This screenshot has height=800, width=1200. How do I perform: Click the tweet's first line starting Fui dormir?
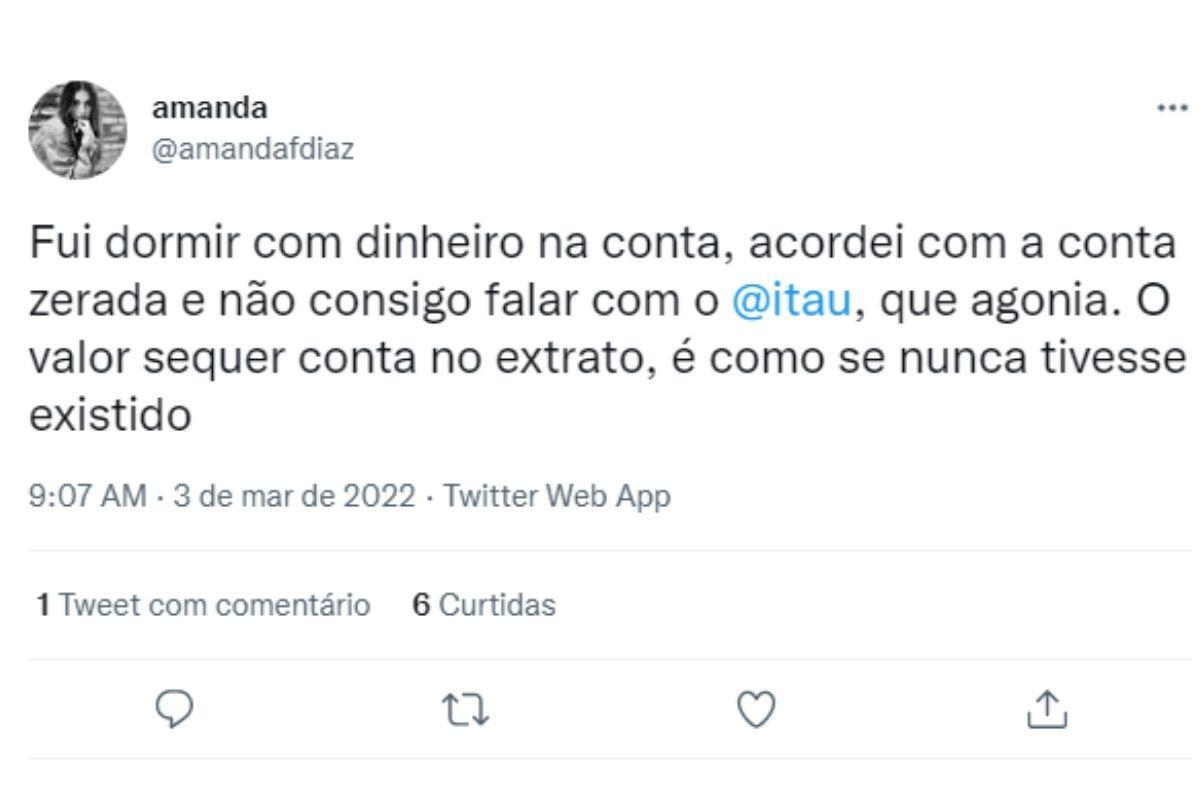[600, 243]
